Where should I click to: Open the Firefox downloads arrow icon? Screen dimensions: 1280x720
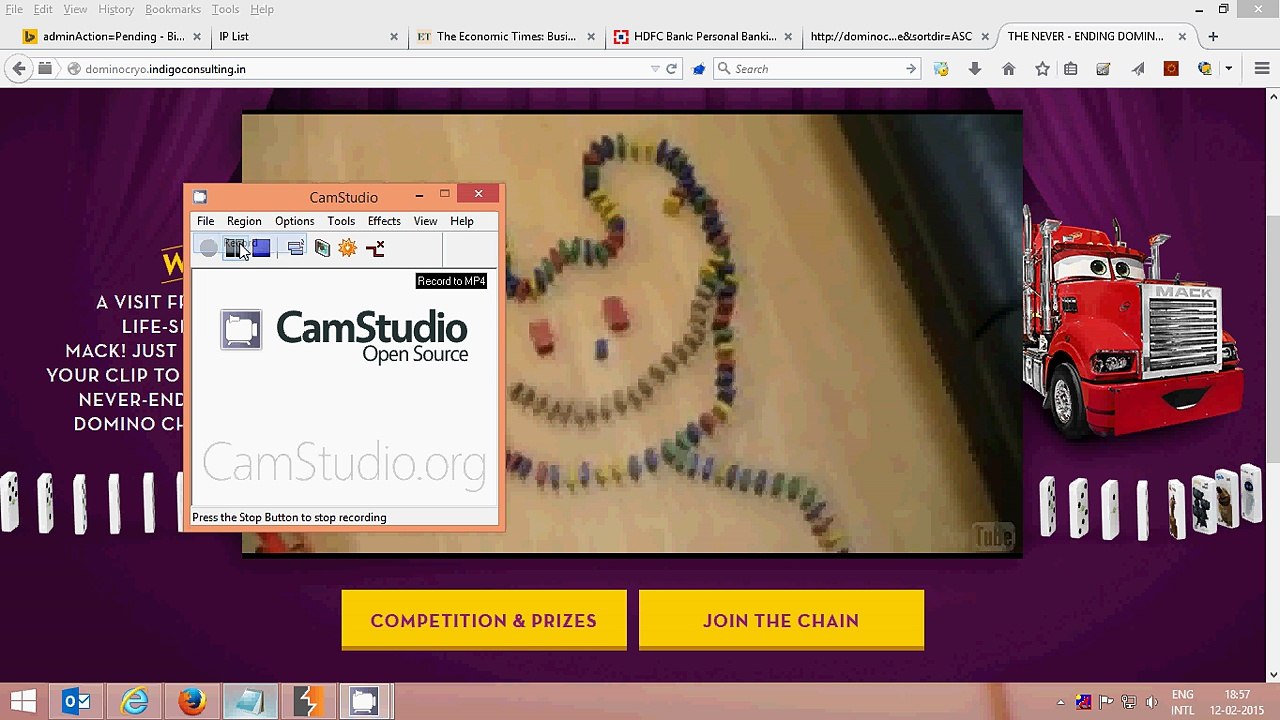tap(975, 69)
